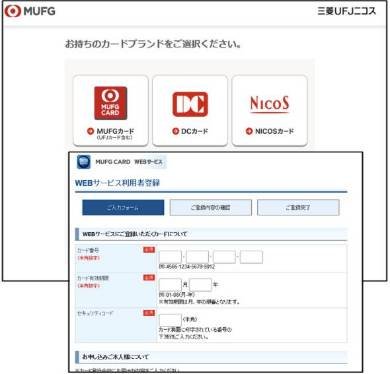Click the WEBサービス利用者登録 heading
Viewport: 390px width, 374px height.
(117, 183)
